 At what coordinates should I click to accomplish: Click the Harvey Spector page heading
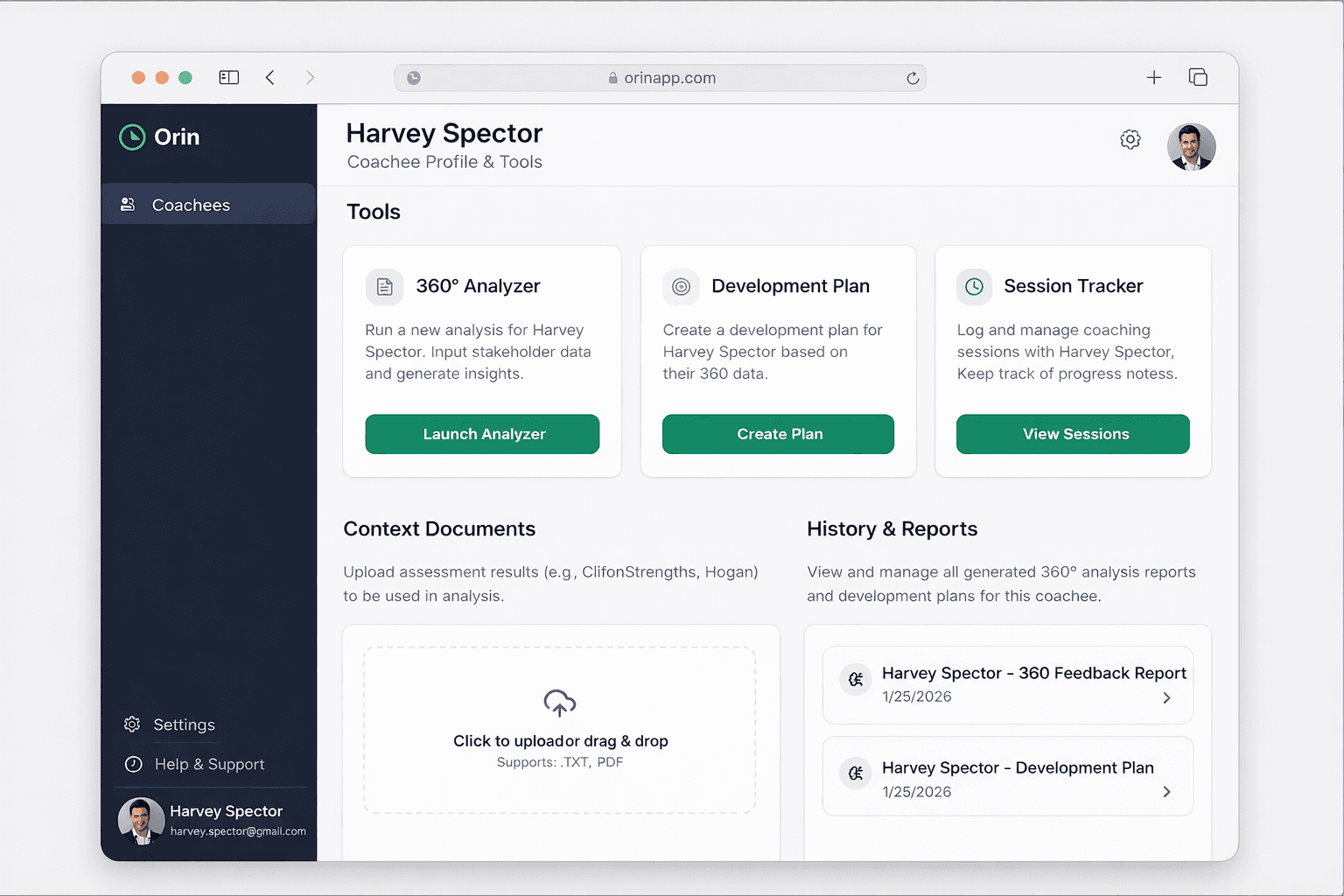(444, 133)
